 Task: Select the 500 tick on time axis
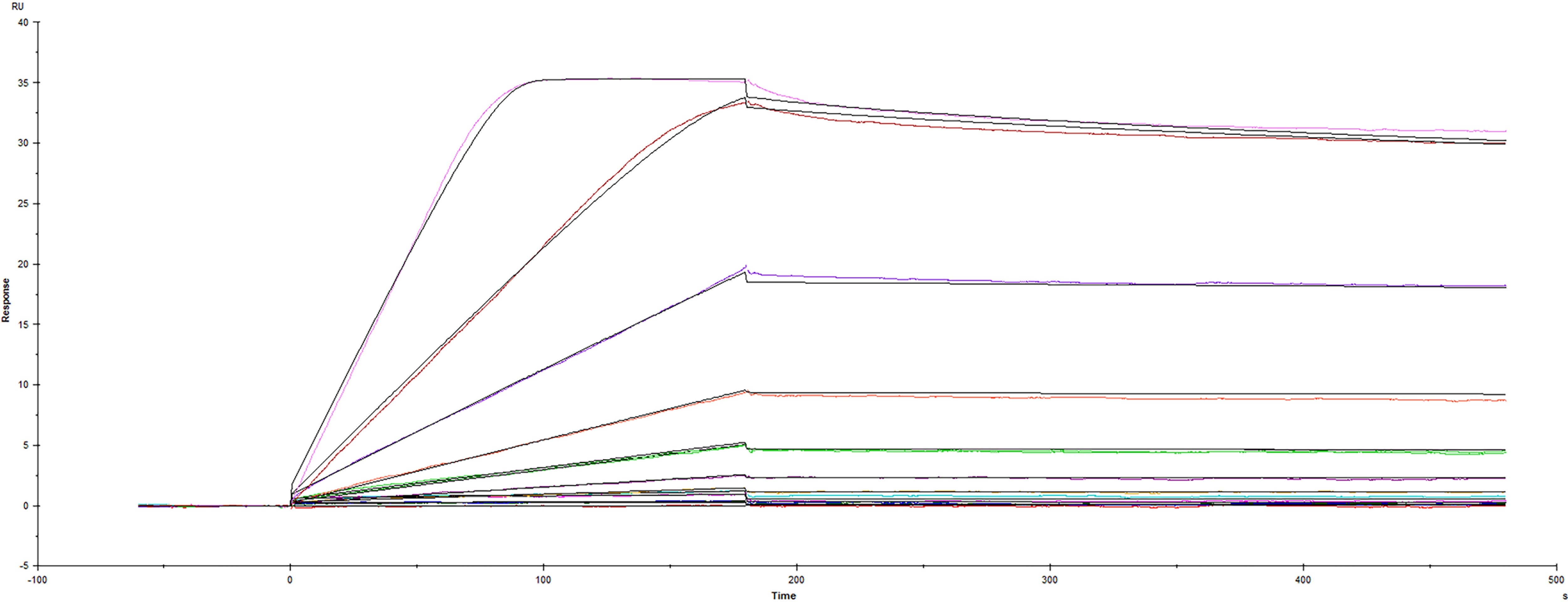[x=1556, y=580]
